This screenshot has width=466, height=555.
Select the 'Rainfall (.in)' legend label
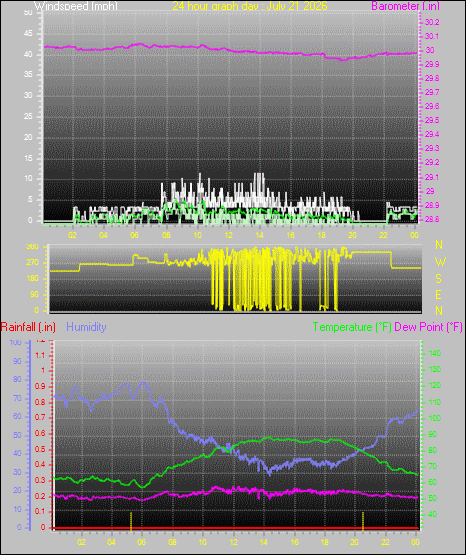[x=28, y=327]
